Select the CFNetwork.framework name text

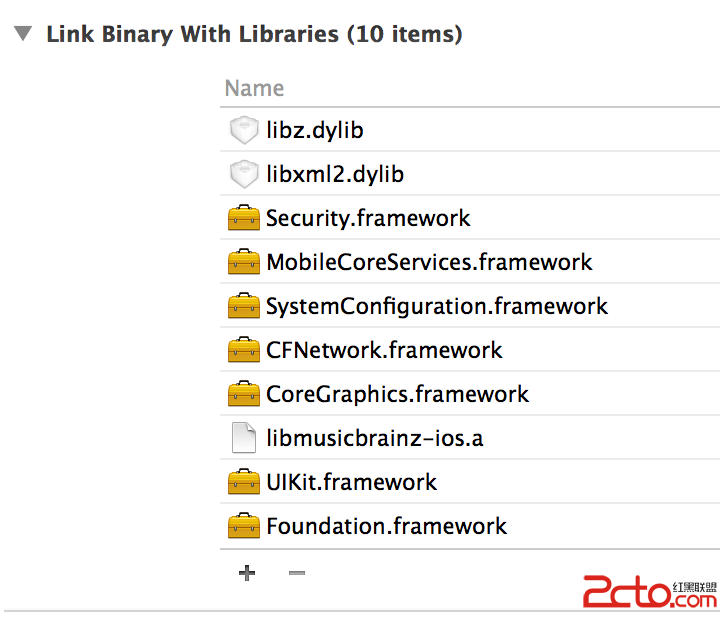coord(384,350)
